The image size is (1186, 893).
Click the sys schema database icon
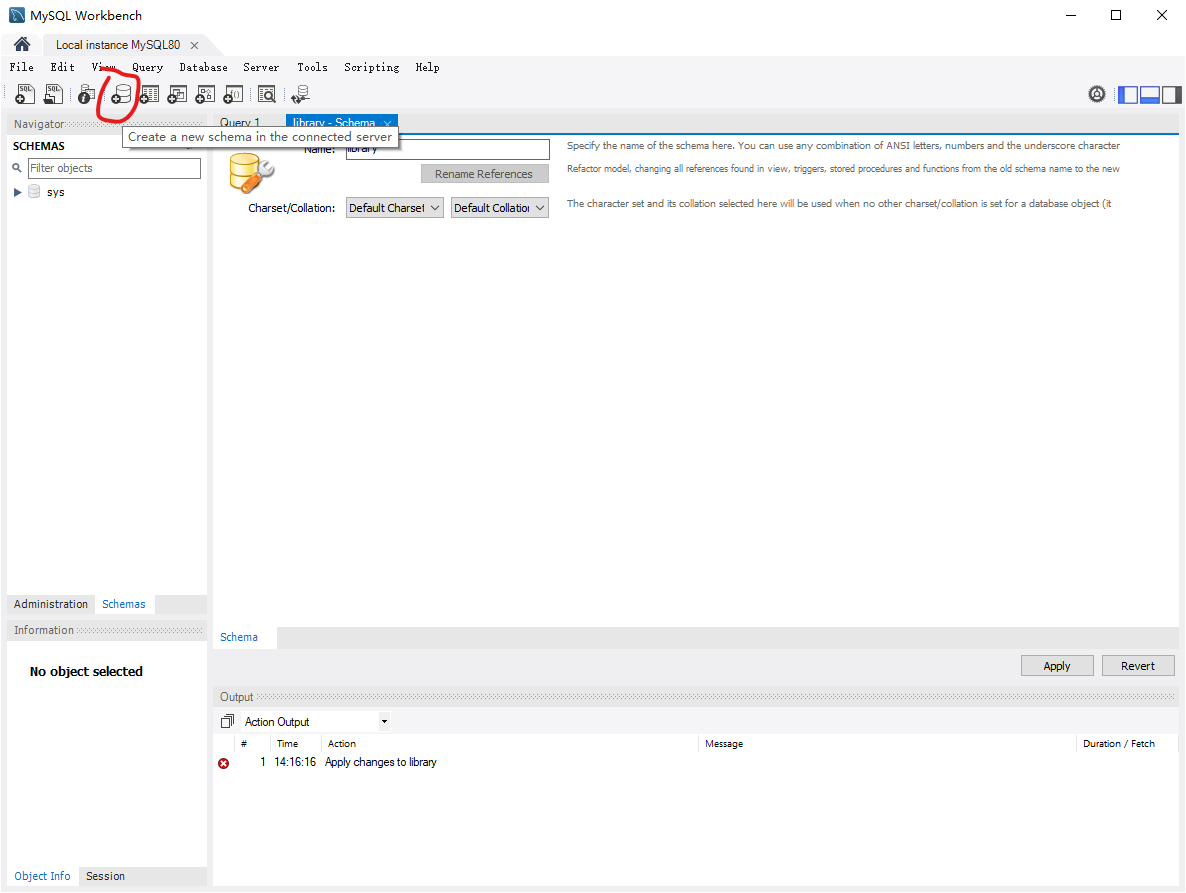point(34,192)
